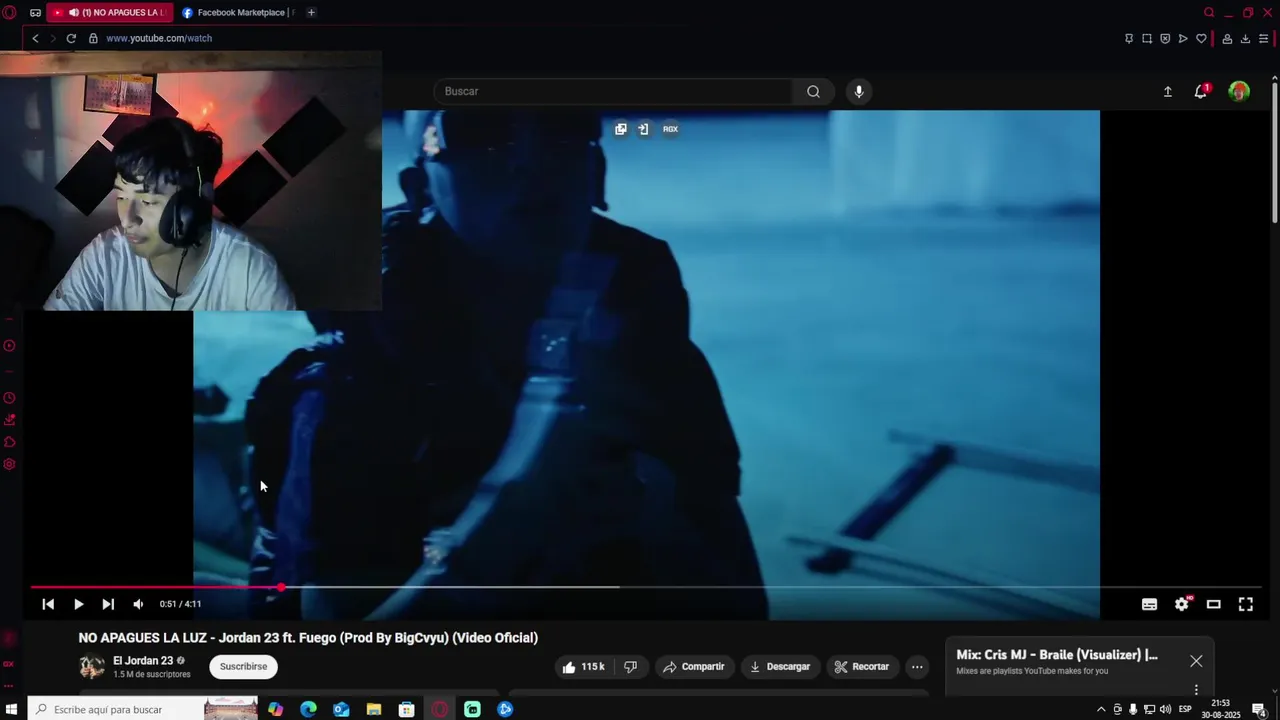Viewport: 1280px width, 720px height.
Task: Open the browser profile icon
Action: pos(1227,38)
